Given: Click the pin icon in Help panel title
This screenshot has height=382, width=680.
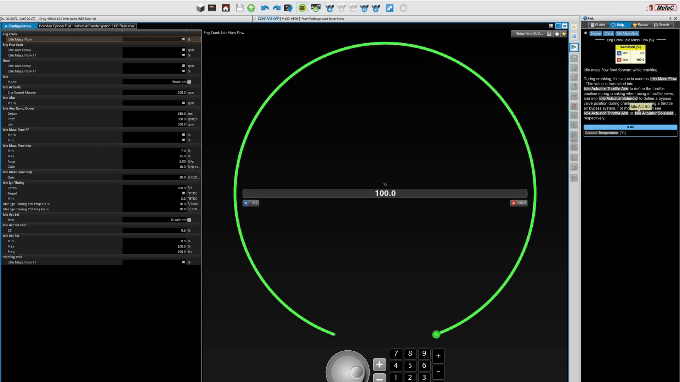Looking at the screenshot, I should coord(671,19).
